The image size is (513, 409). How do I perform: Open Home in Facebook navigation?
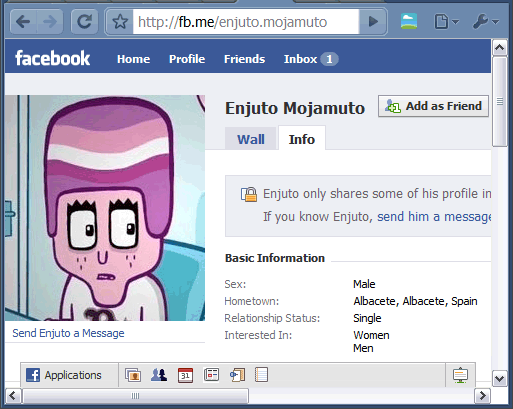tap(133, 59)
